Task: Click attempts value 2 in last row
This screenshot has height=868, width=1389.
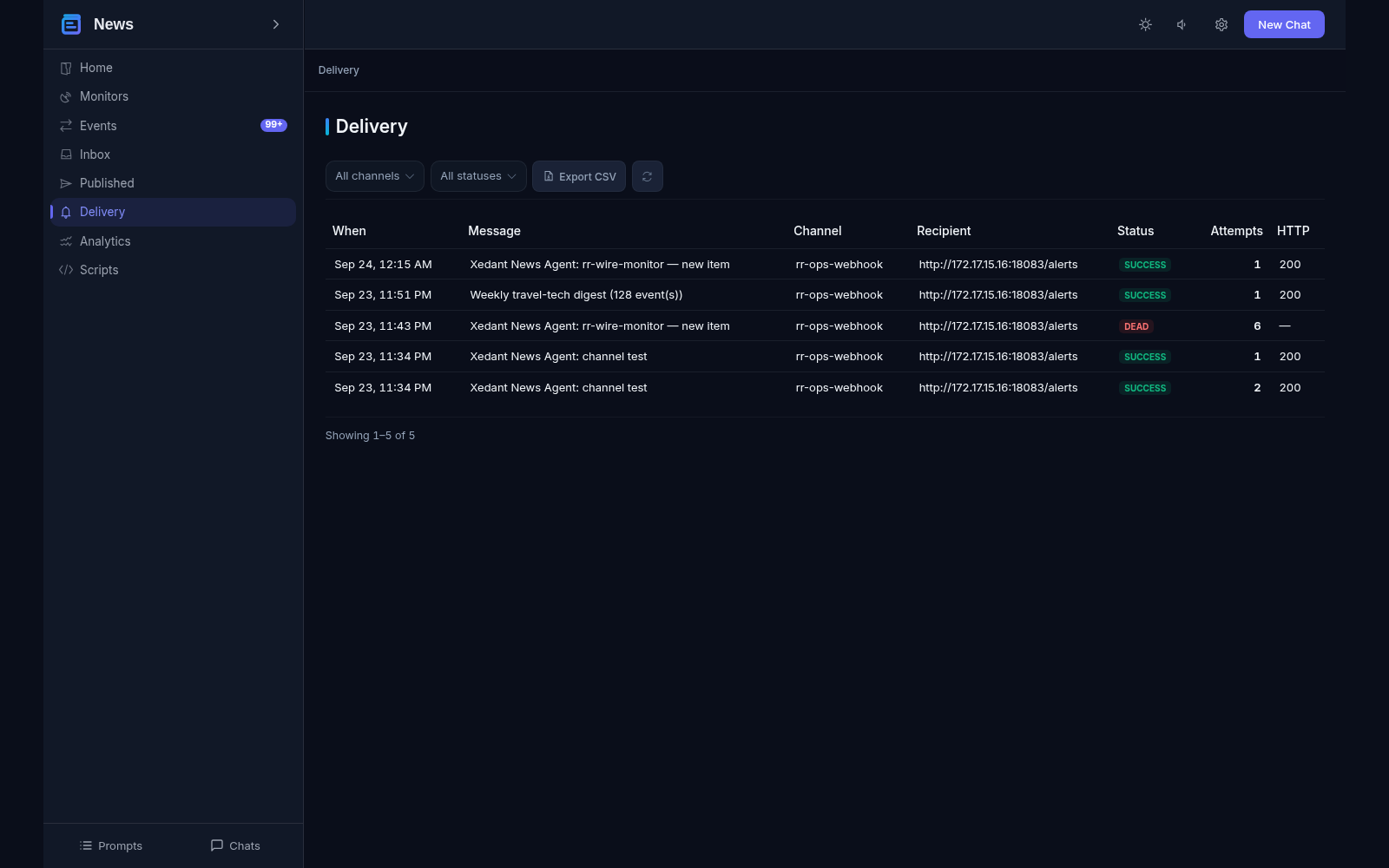Action: pos(1257,388)
